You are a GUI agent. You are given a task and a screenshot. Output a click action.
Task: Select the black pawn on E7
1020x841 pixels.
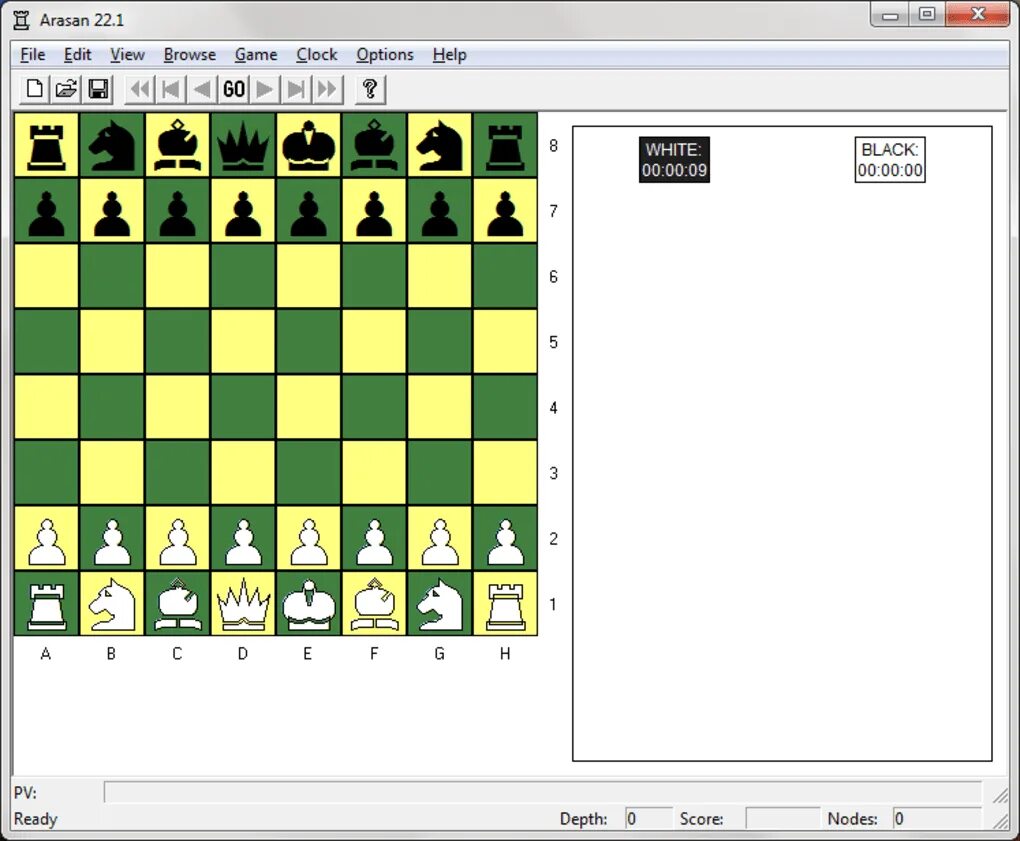308,211
